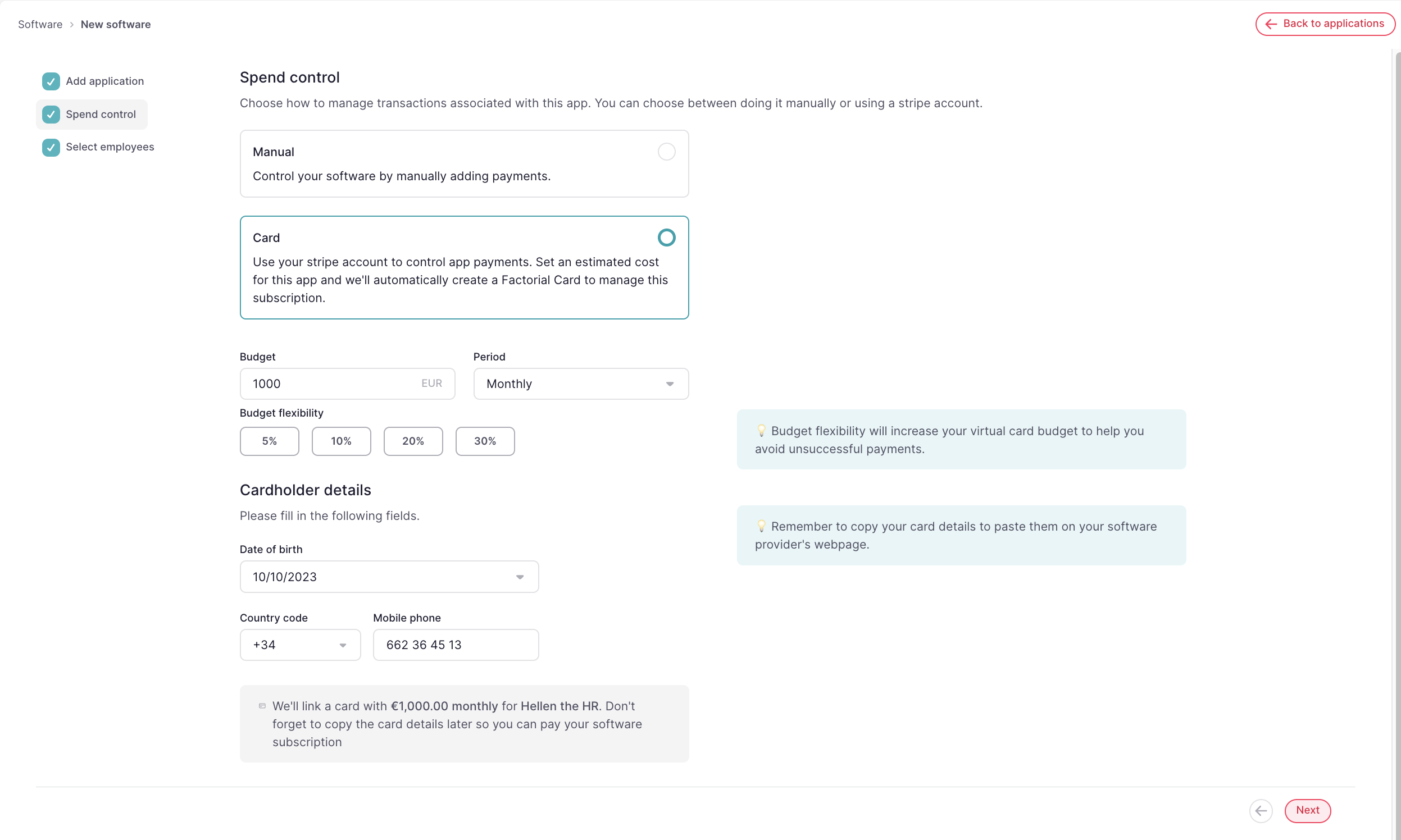Select the Card radio option

(x=666, y=238)
